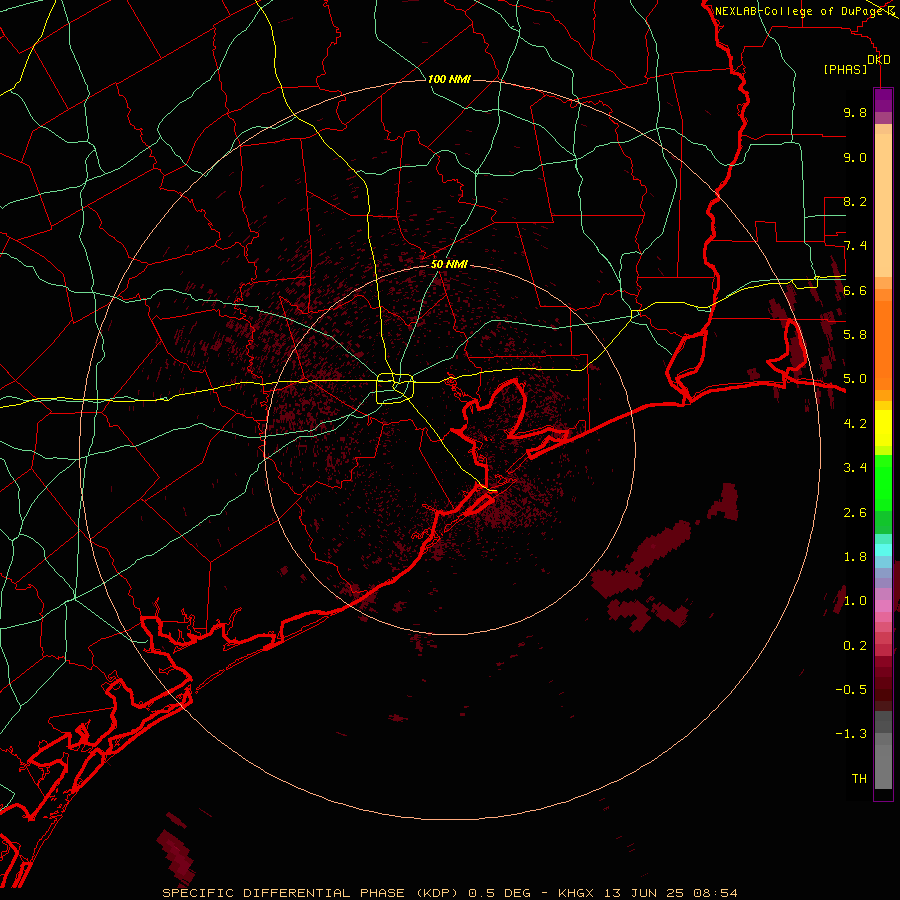The height and width of the screenshot is (900, 900).
Task: Click the 7.4 value on the scale
Action: tap(855, 246)
